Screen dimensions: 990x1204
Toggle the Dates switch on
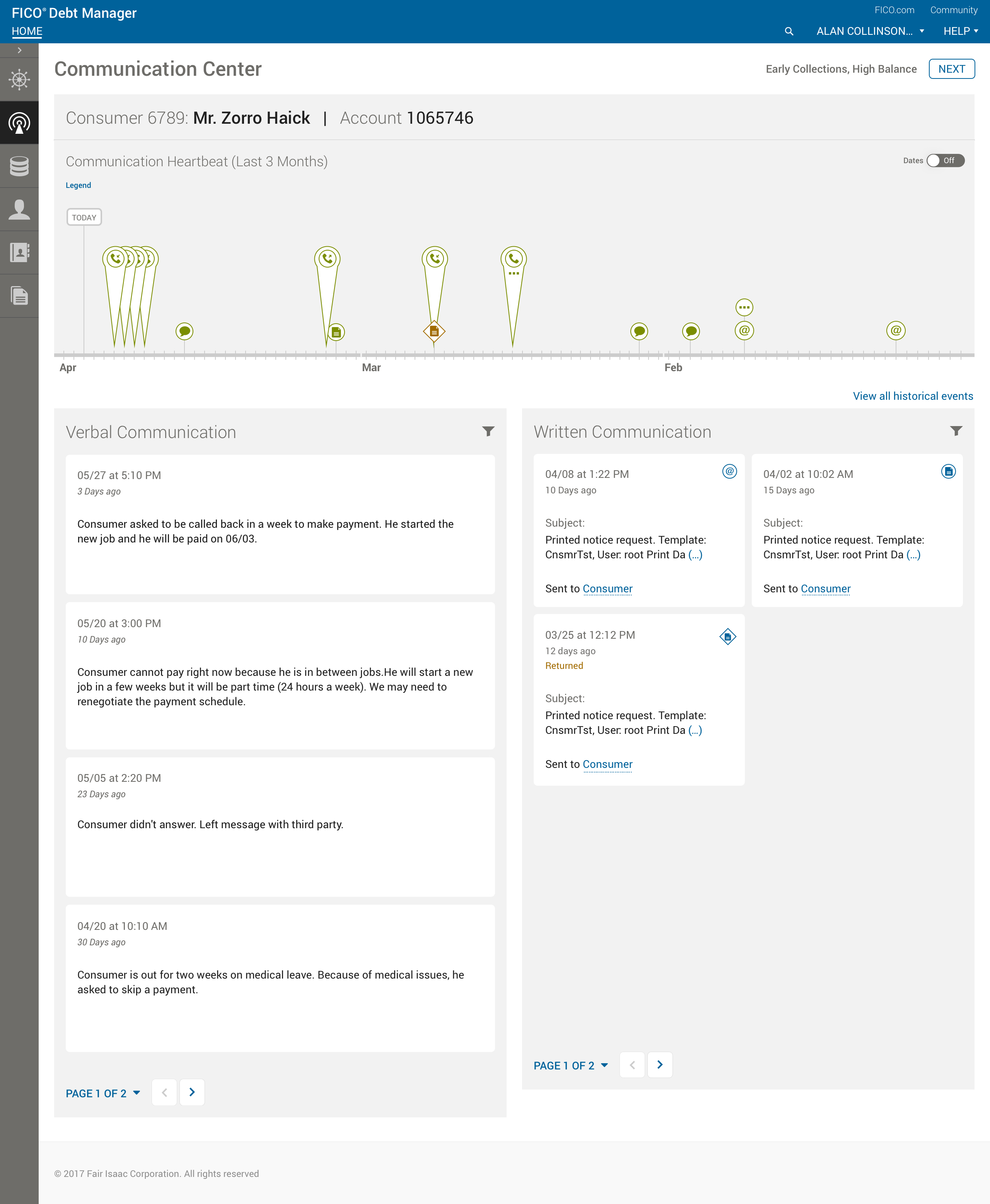pos(945,161)
